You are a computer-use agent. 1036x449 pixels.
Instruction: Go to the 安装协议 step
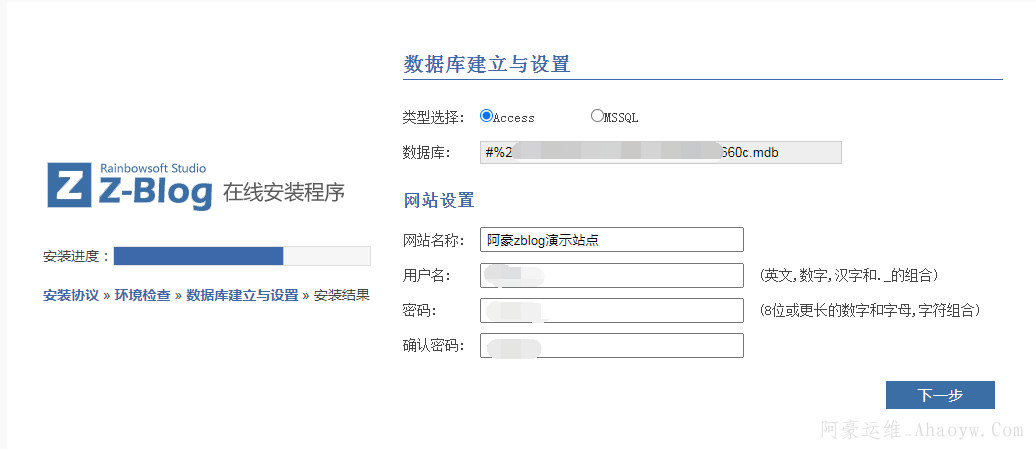[71, 295]
